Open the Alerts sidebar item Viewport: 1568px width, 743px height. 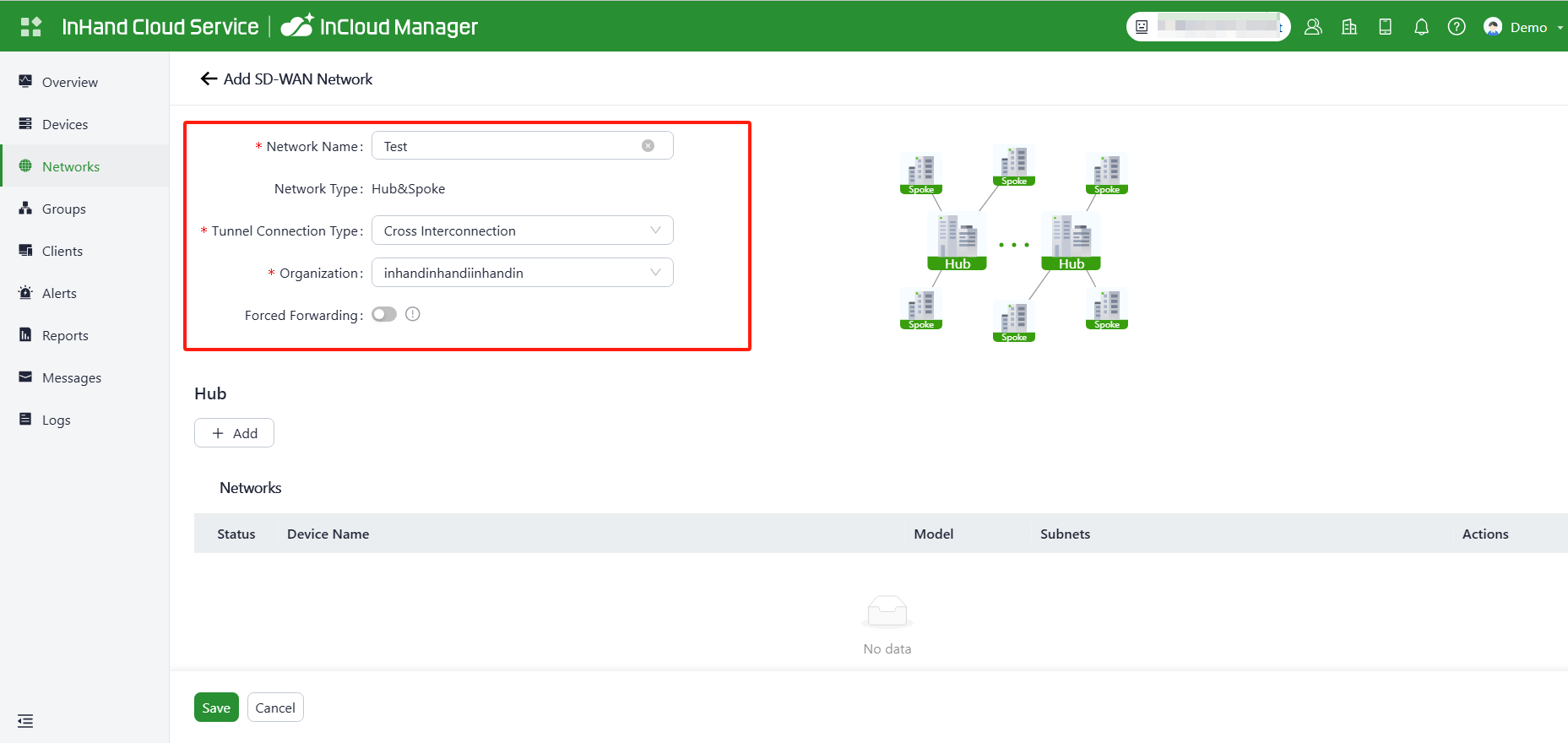(59, 293)
